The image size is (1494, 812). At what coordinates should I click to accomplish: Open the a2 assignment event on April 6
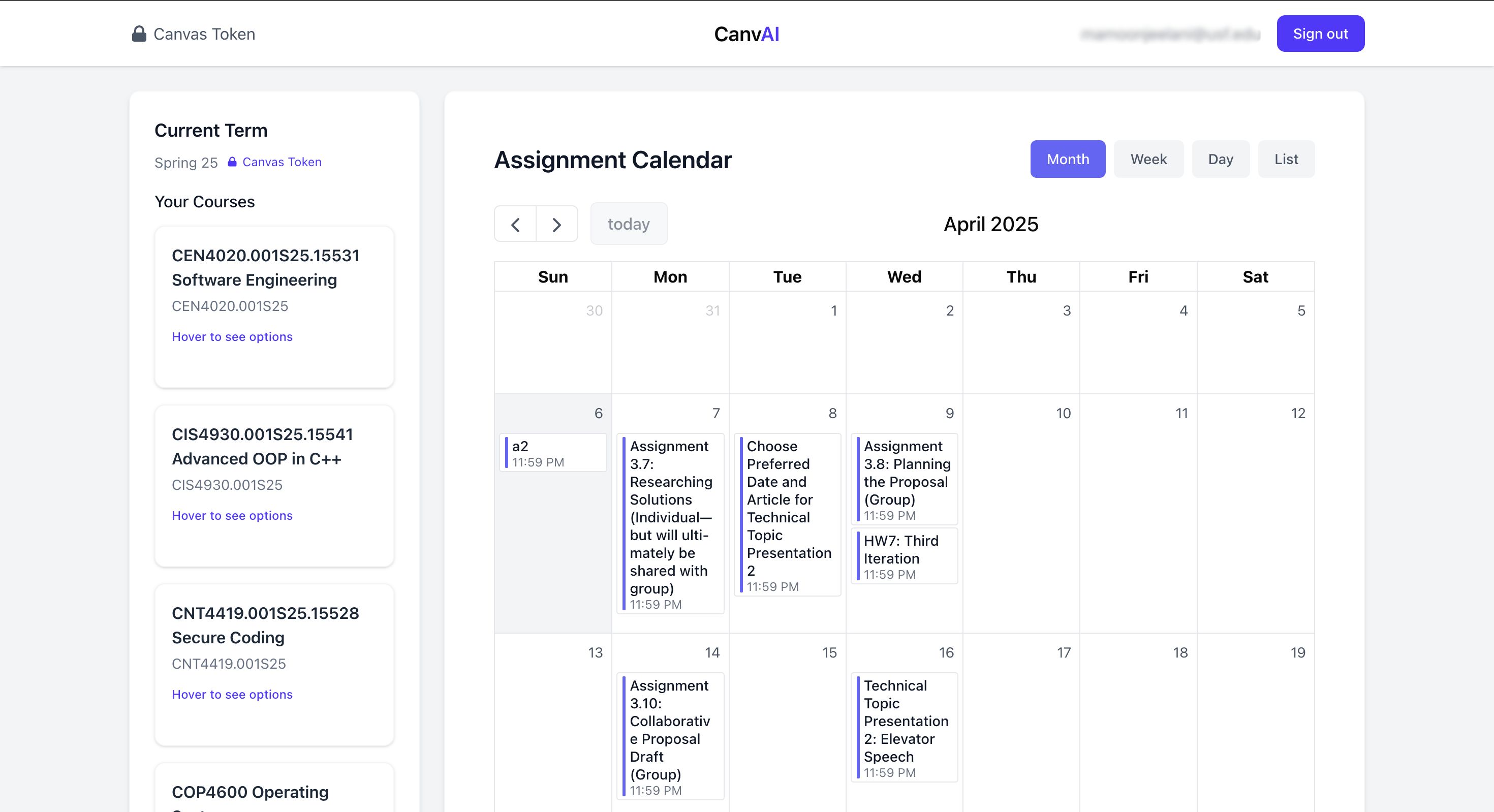coord(553,453)
